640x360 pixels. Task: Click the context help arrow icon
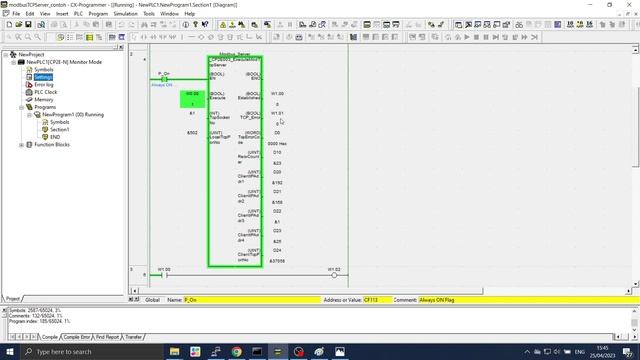205,24
